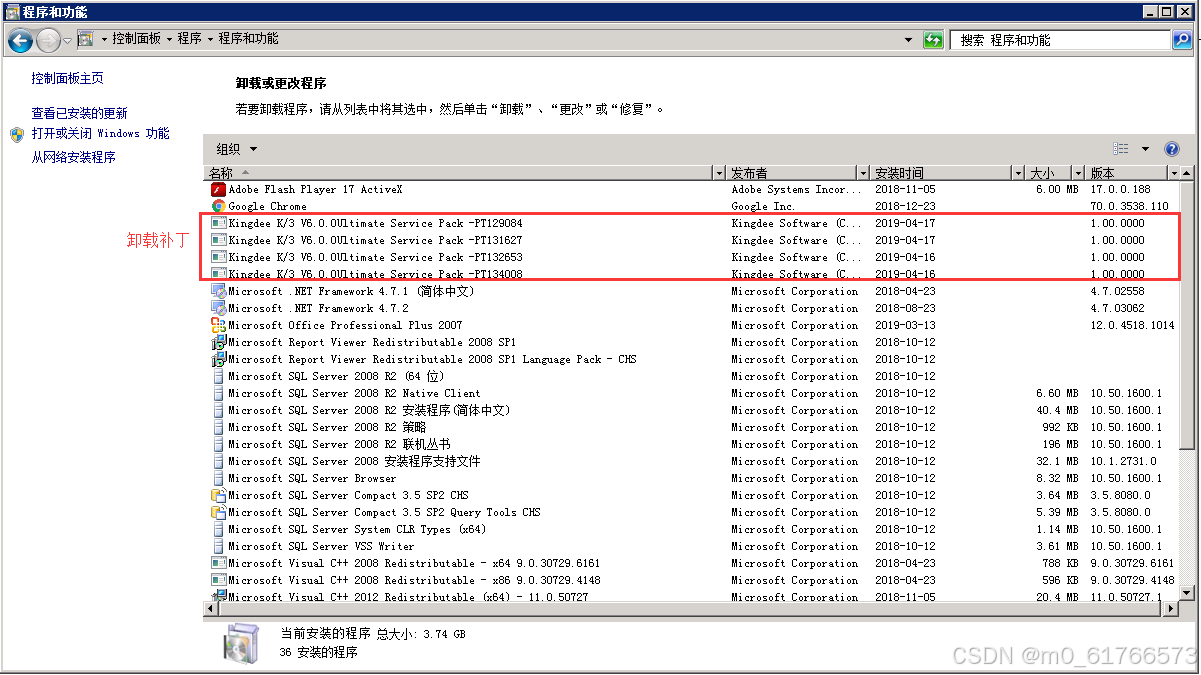Open the 控制面板主页 link
The width and height of the screenshot is (1201, 675).
point(67,78)
